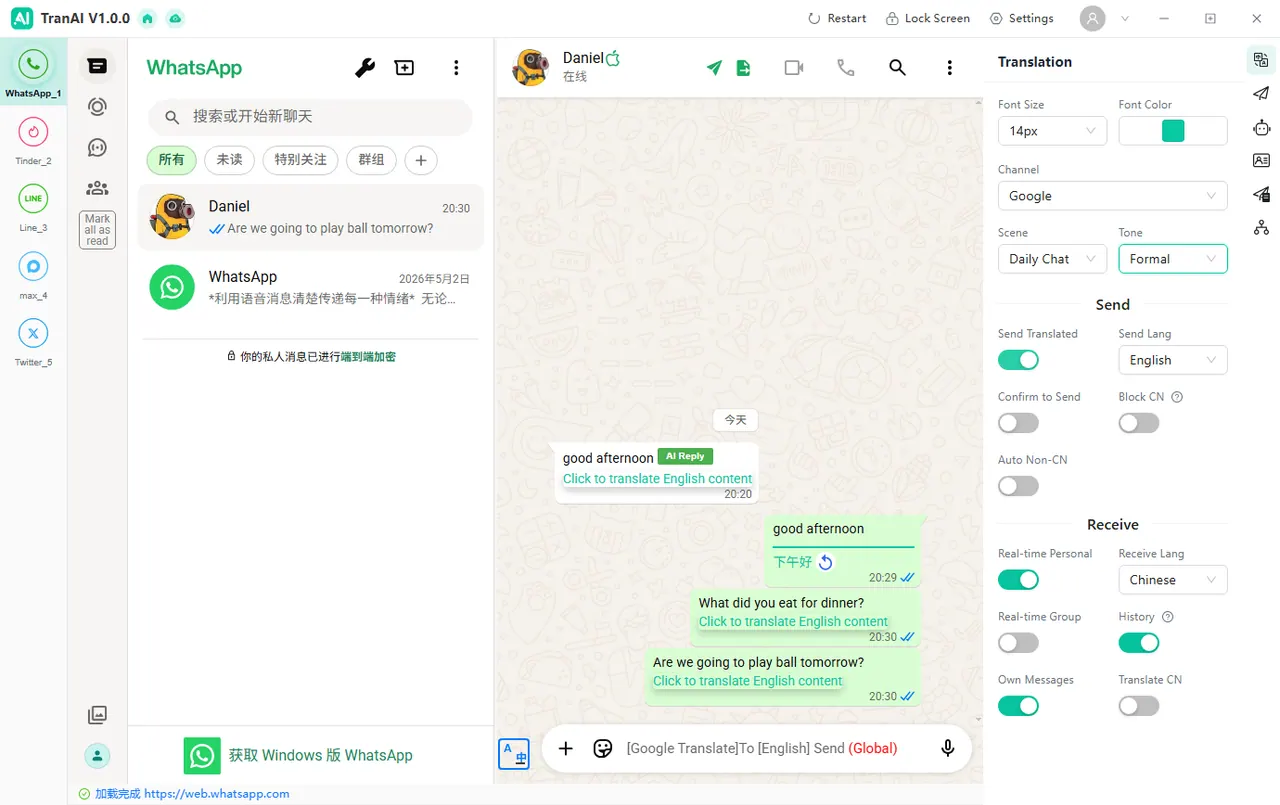Disable Real-time Personal translation switch

tap(1018, 580)
